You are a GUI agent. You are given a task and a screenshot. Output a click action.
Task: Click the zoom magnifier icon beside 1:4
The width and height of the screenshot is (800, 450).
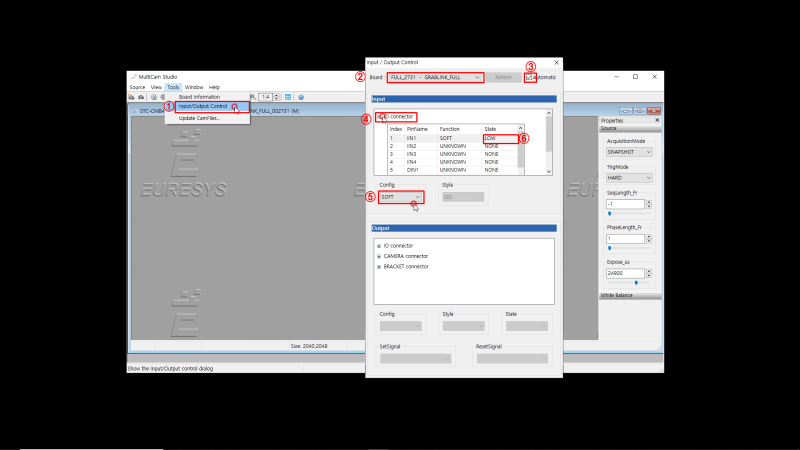(253, 97)
